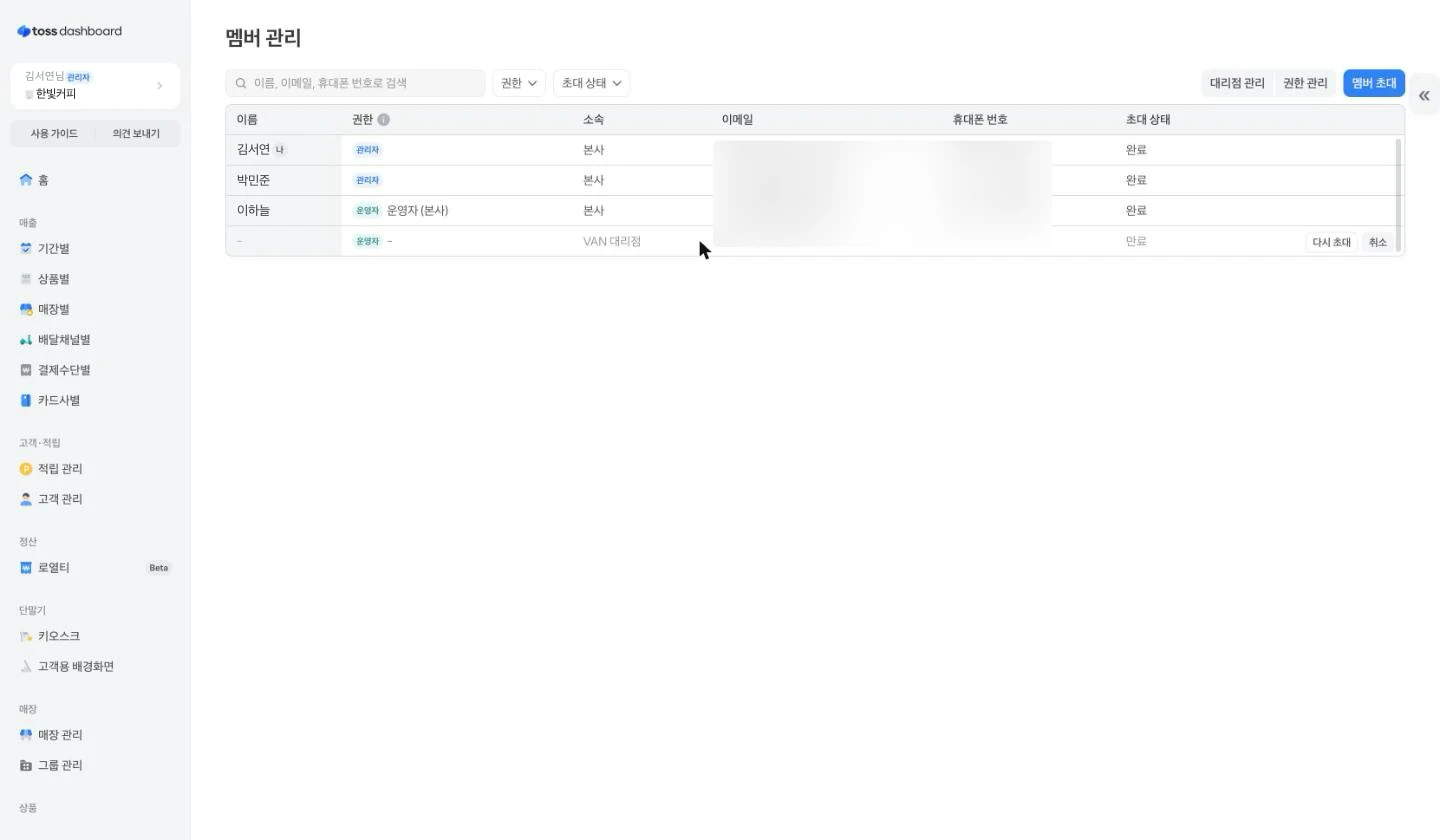Open the 초대 상태 filter dropdown
The image size is (1440, 840).
[591, 83]
